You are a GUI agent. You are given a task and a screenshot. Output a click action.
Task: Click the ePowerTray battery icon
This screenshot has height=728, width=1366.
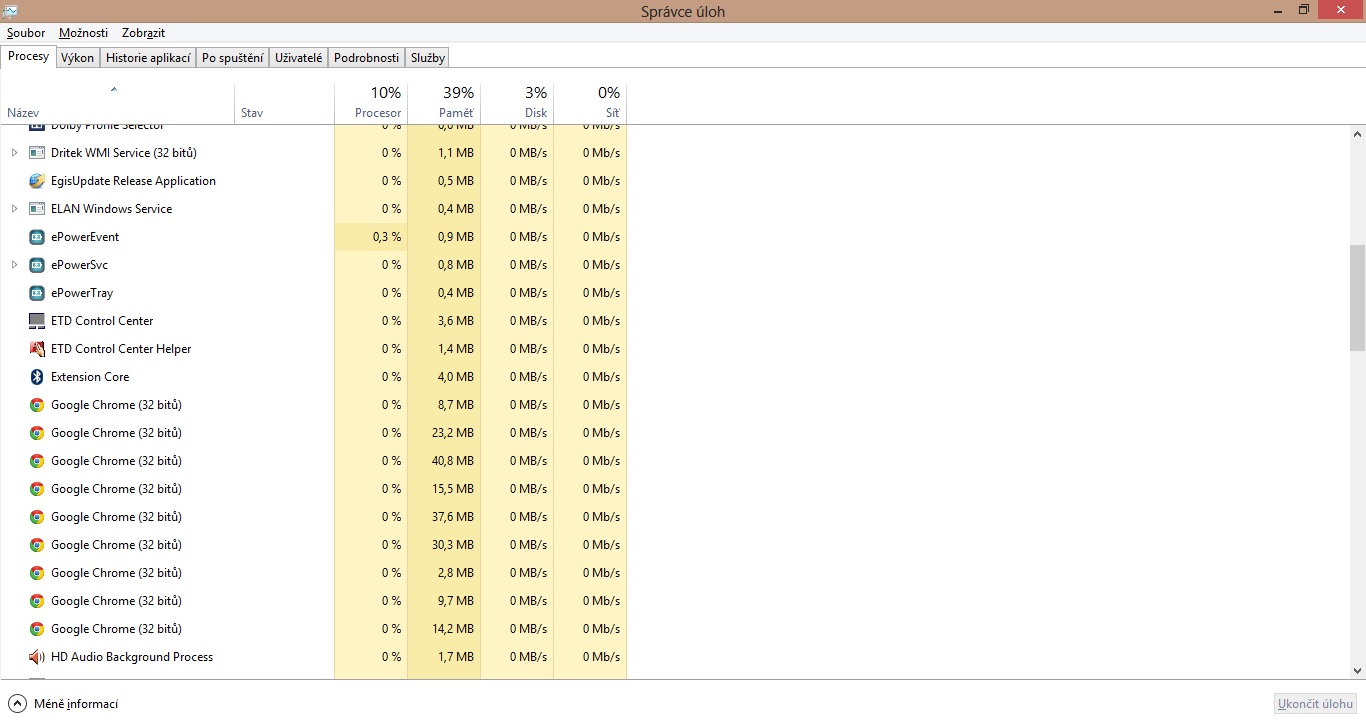tap(37, 293)
